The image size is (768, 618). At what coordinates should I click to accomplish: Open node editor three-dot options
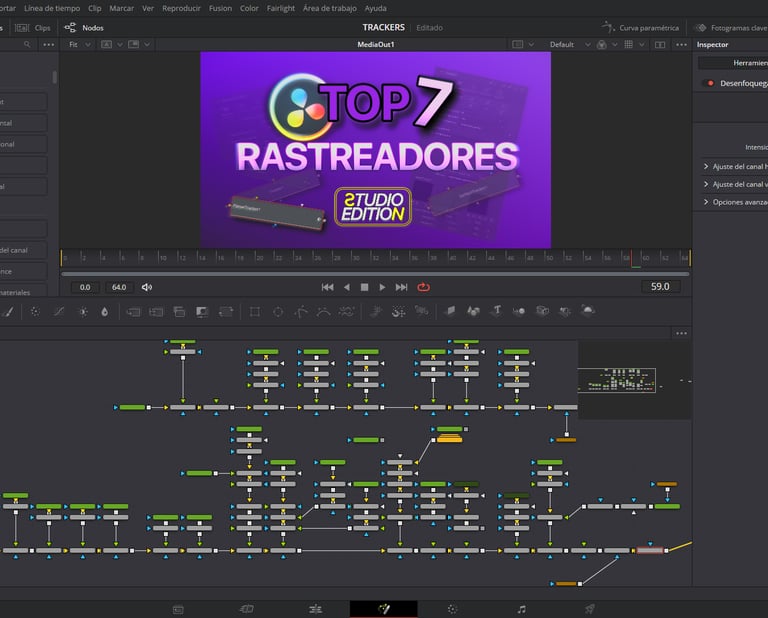(x=681, y=333)
